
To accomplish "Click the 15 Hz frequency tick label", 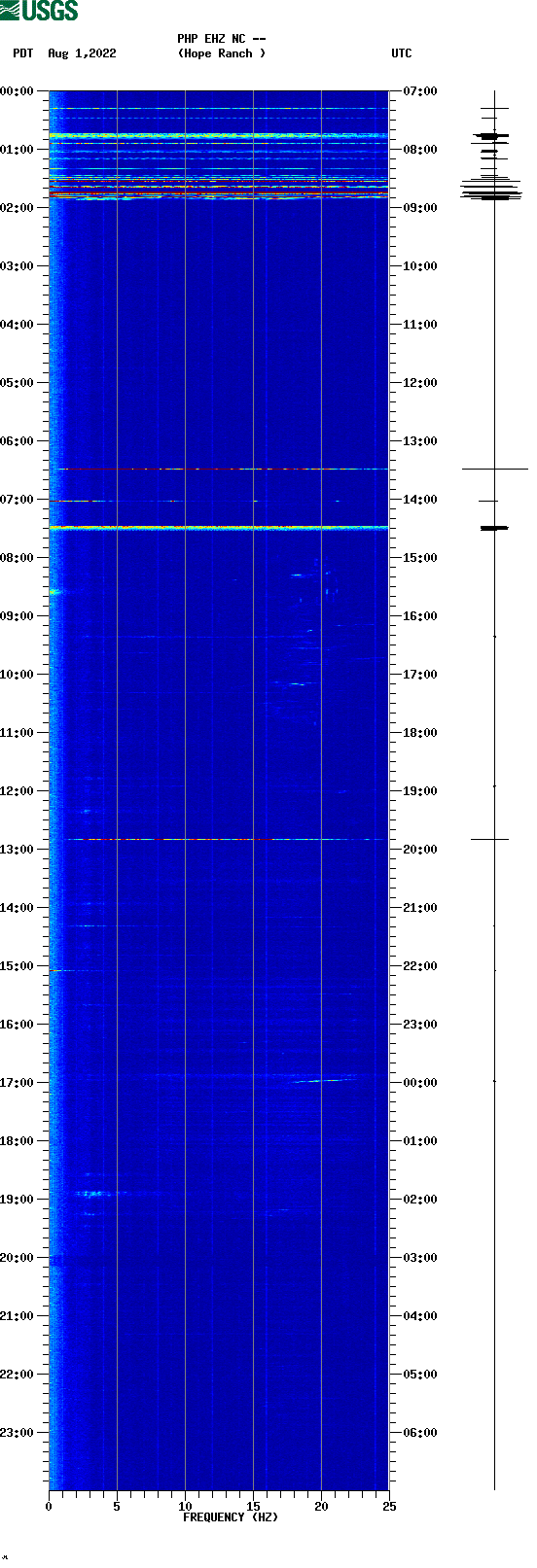I will tap(253, 1507).
